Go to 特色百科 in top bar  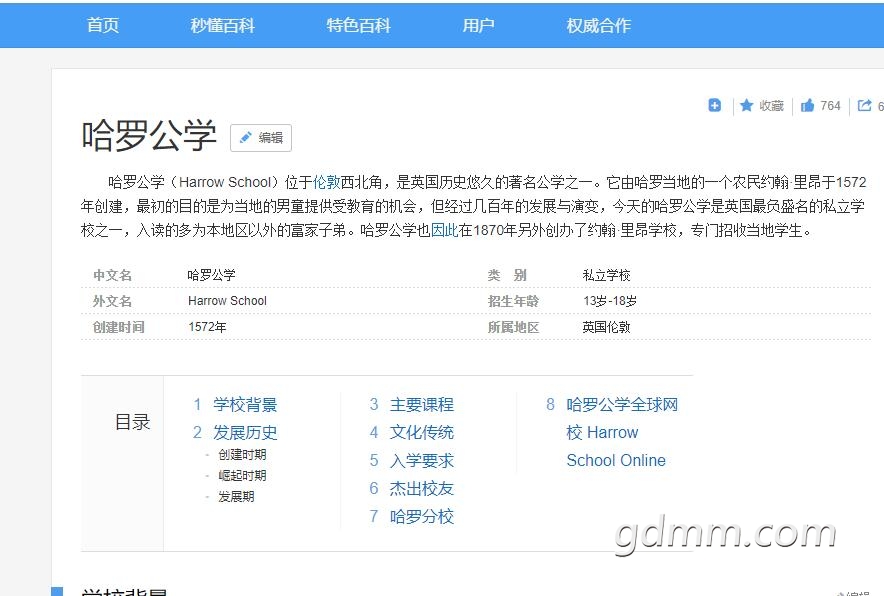pyautogui.click(x=359, y=25)
